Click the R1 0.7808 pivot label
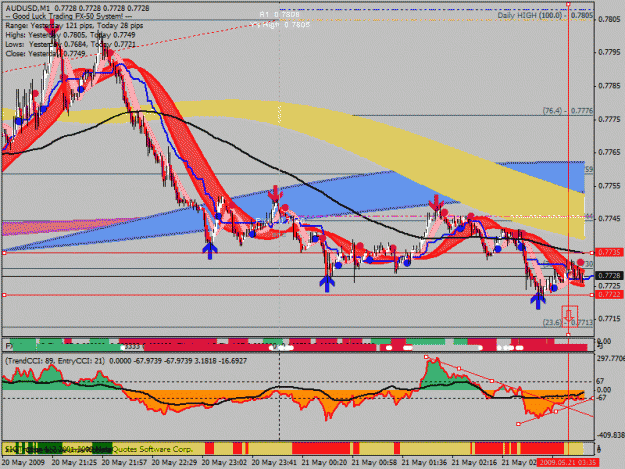This screenshot has width=625, height=469. pos(279,14)
